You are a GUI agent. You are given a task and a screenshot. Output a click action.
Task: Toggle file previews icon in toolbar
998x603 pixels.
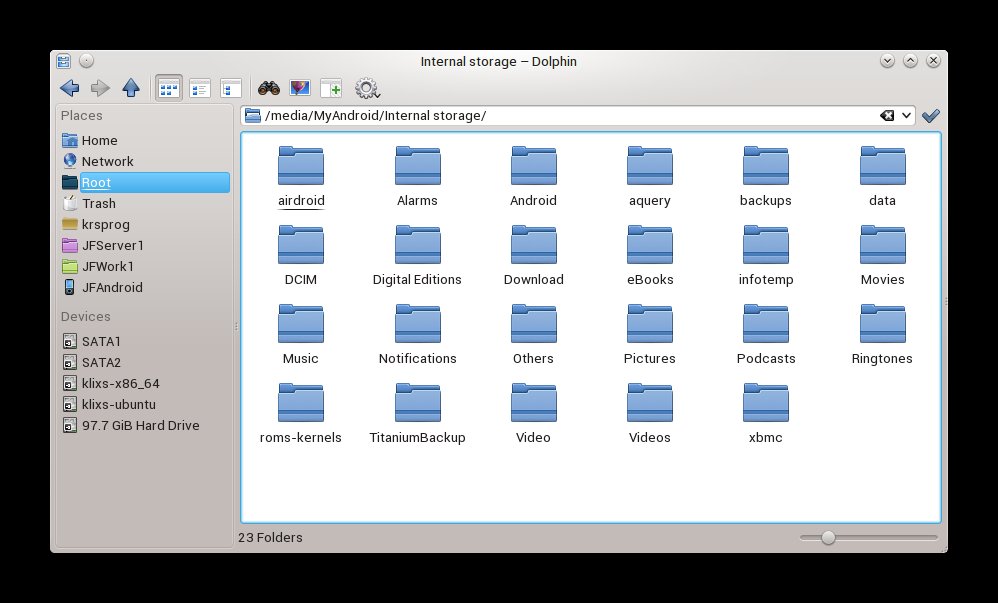[300, 88]
